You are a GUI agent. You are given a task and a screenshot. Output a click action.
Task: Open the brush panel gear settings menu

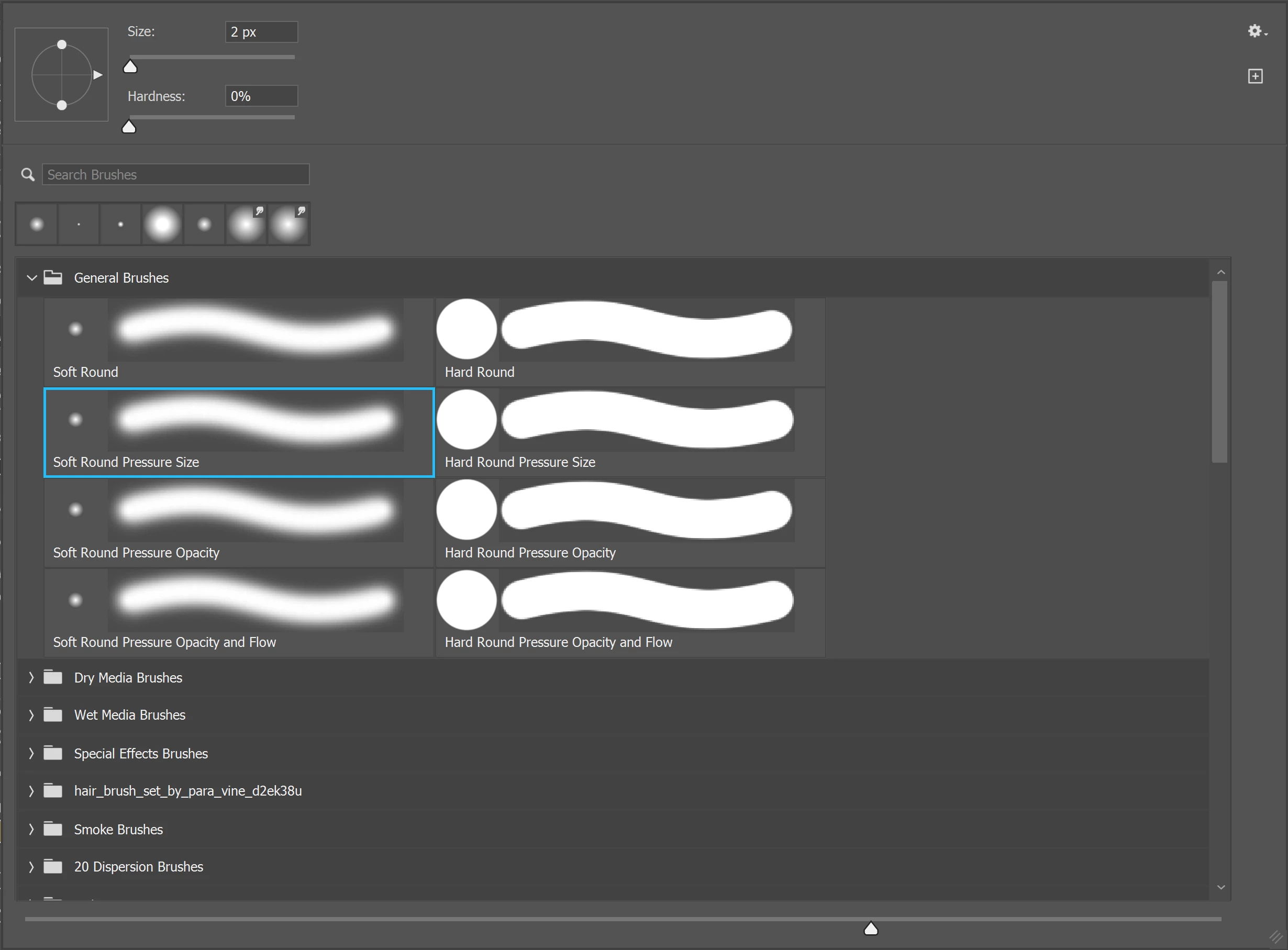(1256, 31)
